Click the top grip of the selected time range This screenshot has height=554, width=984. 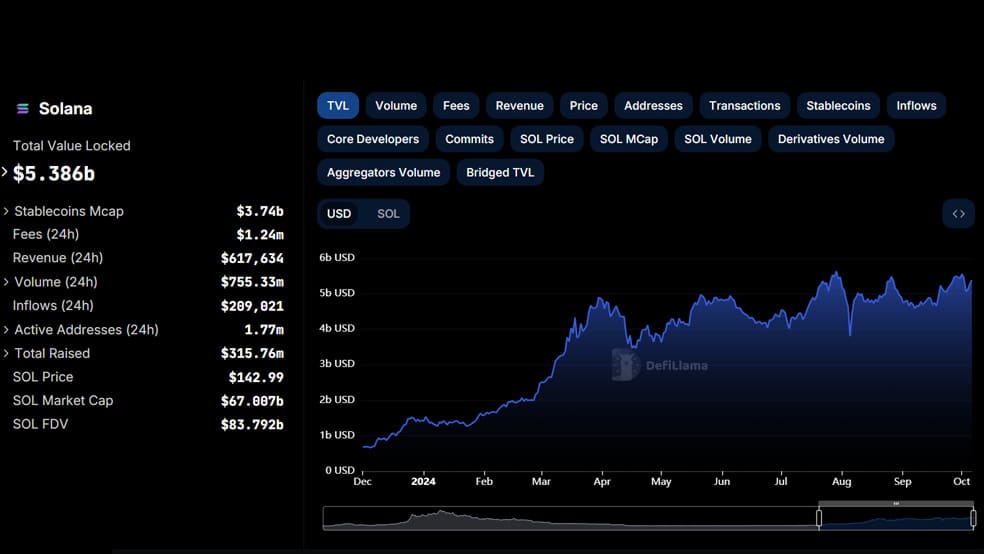point(896,503)
